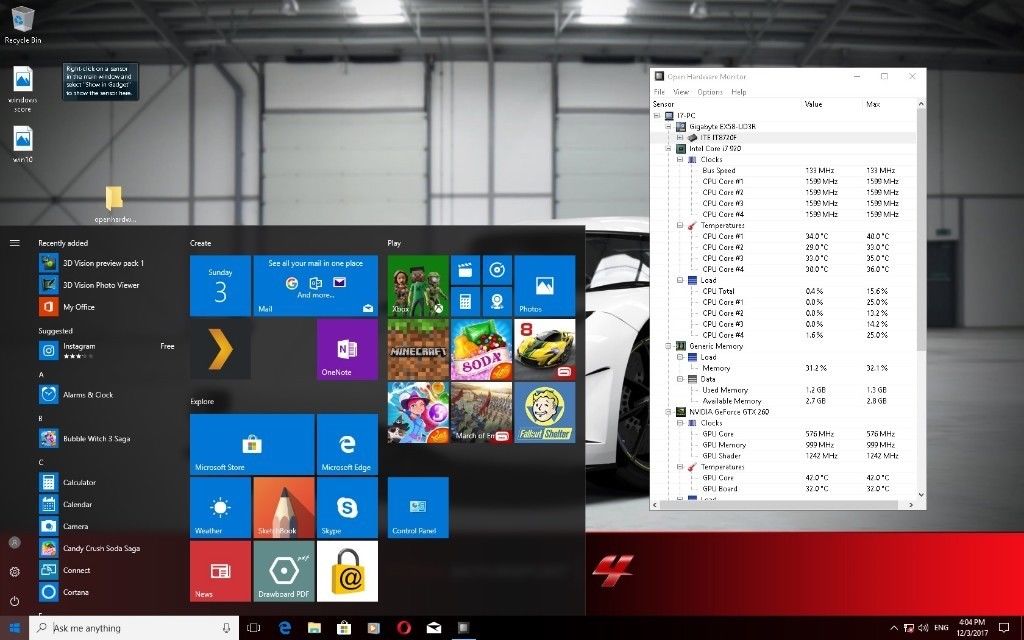Viewport: 1024px width, 640px height.
Task: Open Task View on the taskbar
Action: pyautogui.click(x=253, y=628)
